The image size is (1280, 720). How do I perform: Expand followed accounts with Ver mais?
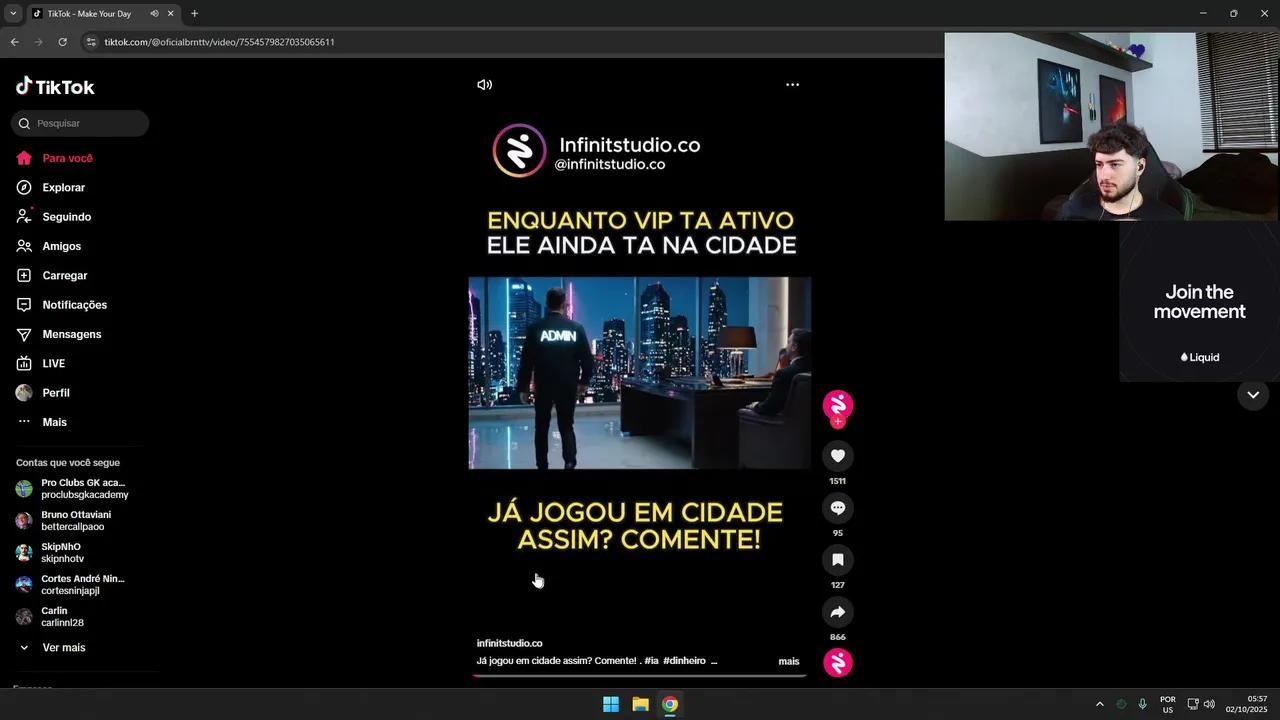pos(63,648)
